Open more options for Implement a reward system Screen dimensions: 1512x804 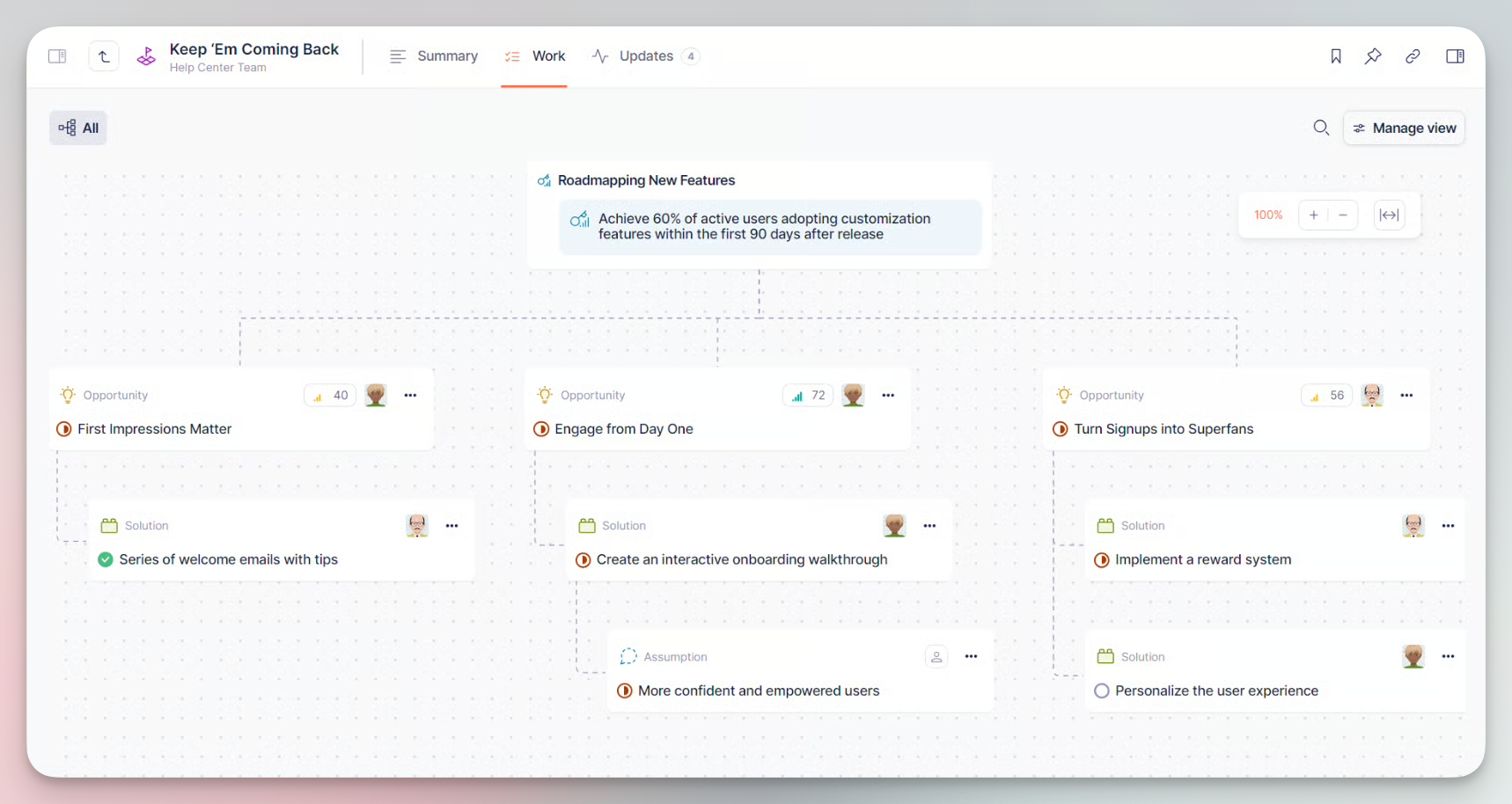click(1448, 525)
